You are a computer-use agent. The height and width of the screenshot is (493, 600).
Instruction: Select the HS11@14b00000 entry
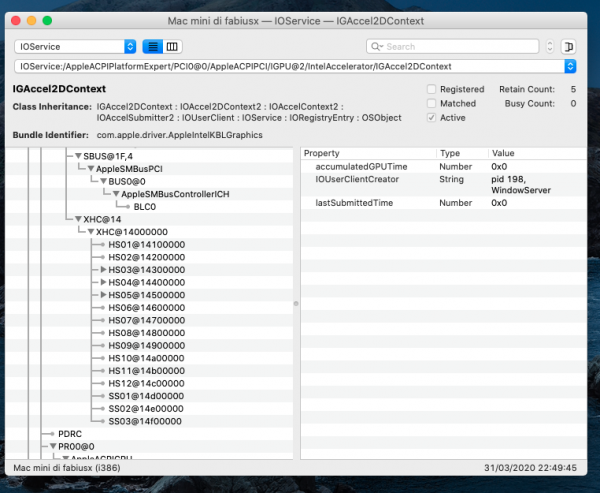147,371
